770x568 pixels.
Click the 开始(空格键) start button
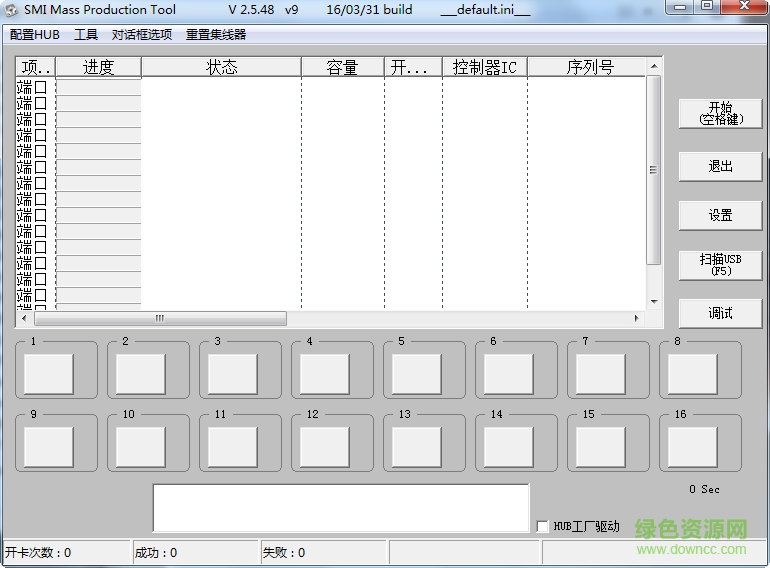tap(720, 114)
